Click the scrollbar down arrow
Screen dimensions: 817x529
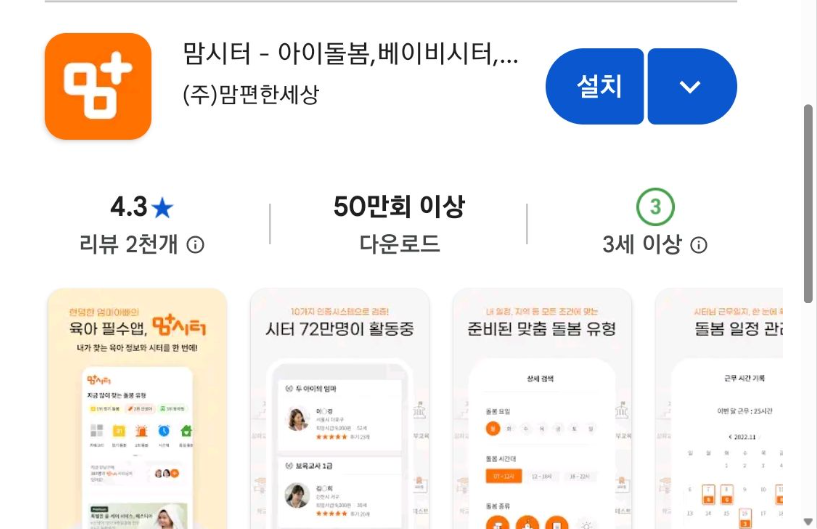coord(808,522)
